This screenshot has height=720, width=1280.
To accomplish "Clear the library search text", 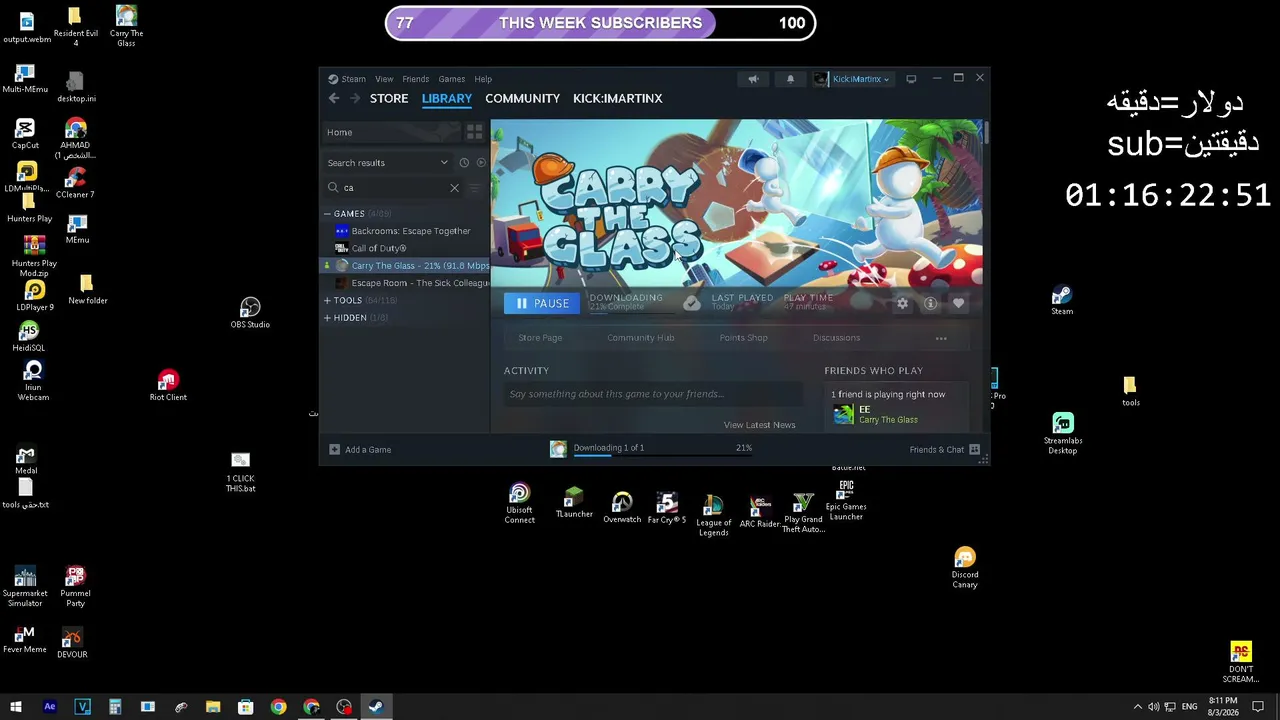I will tap(454, 188).
